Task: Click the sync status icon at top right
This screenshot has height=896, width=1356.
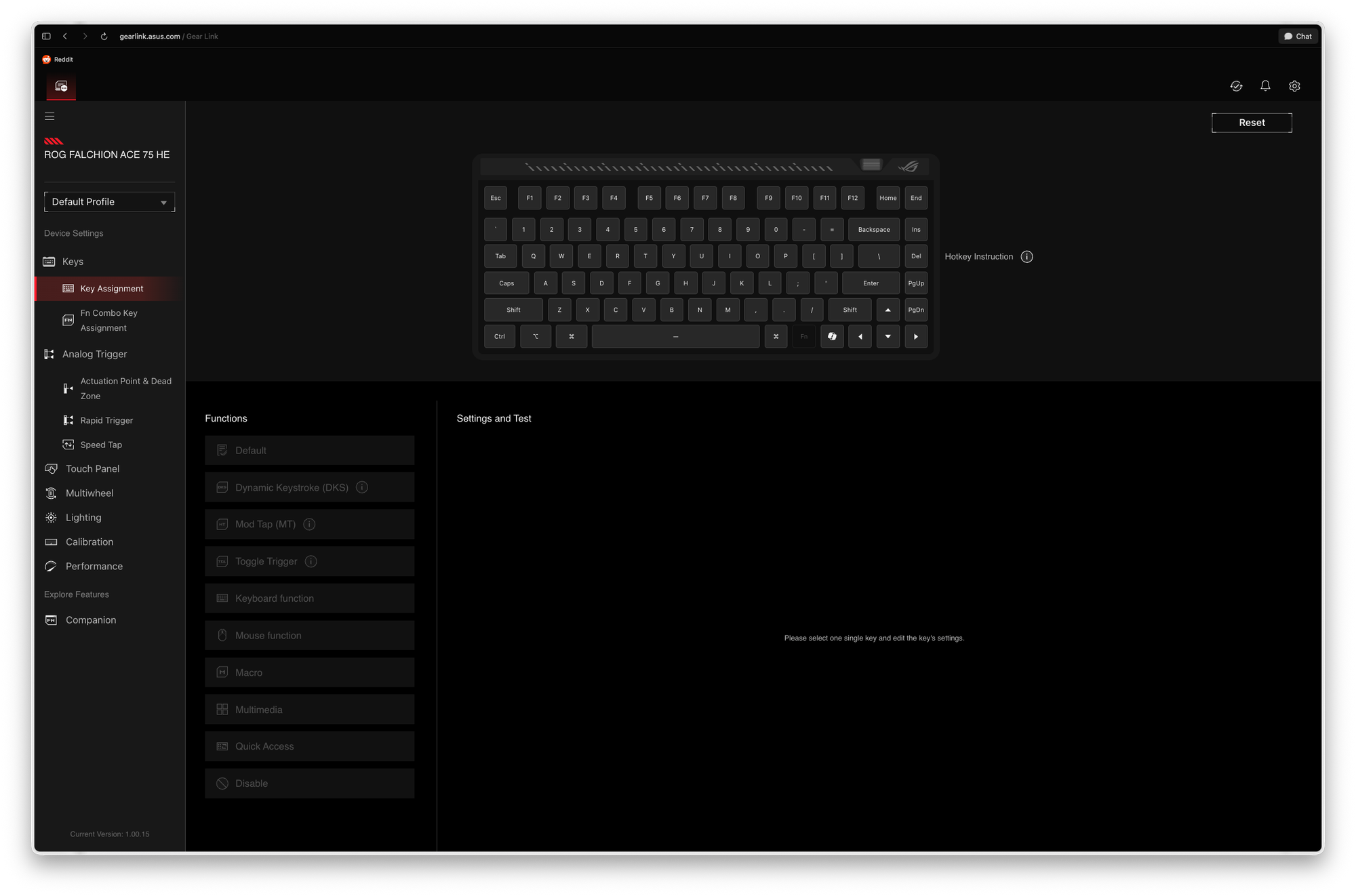Action: (1236, 86)
